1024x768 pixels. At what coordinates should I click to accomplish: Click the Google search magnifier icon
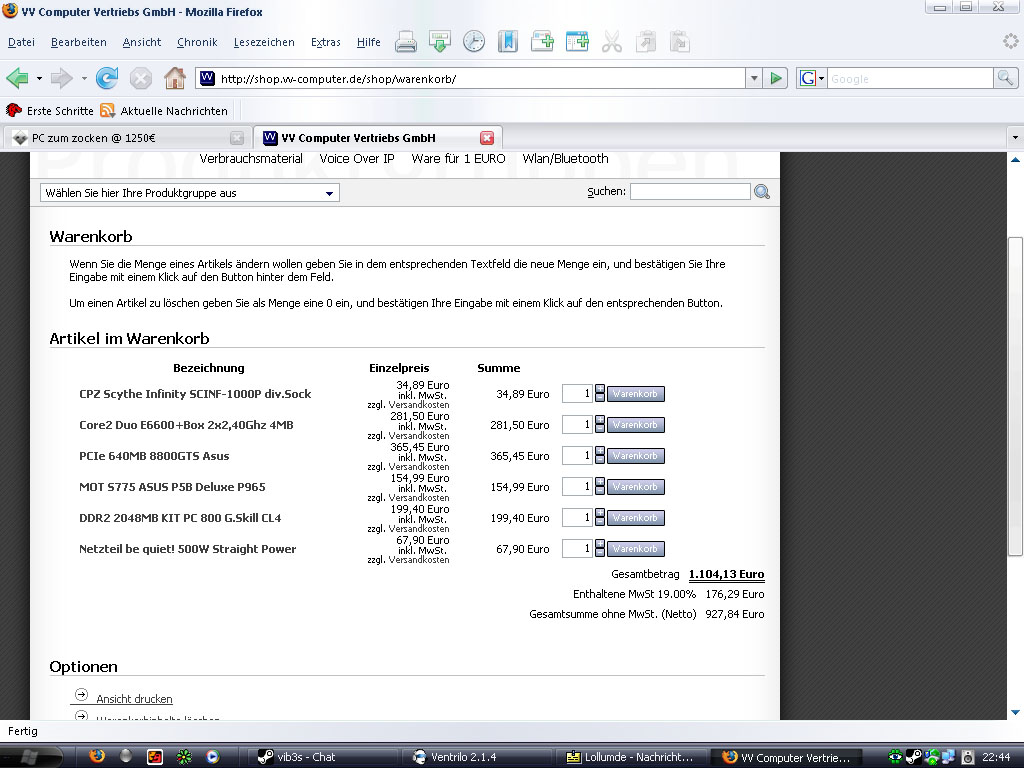click(1005, 78)
